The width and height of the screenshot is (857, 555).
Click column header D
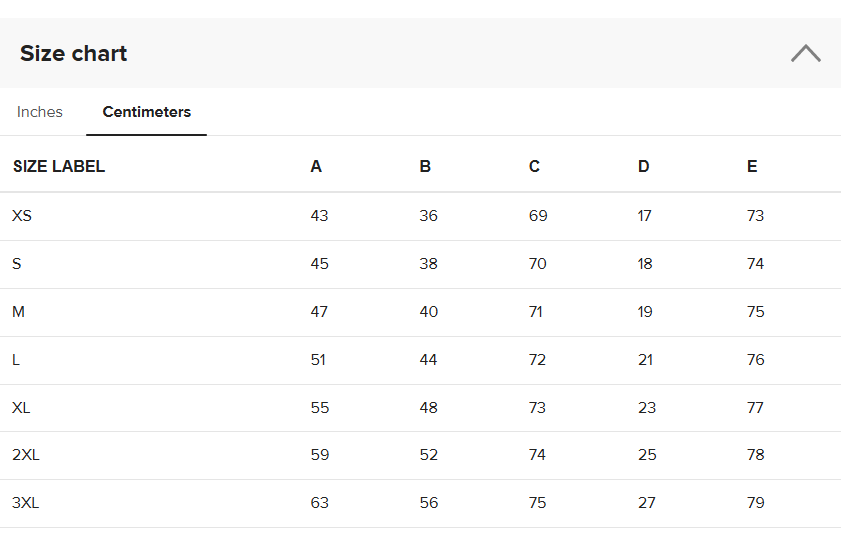click(x=643, y=167)
